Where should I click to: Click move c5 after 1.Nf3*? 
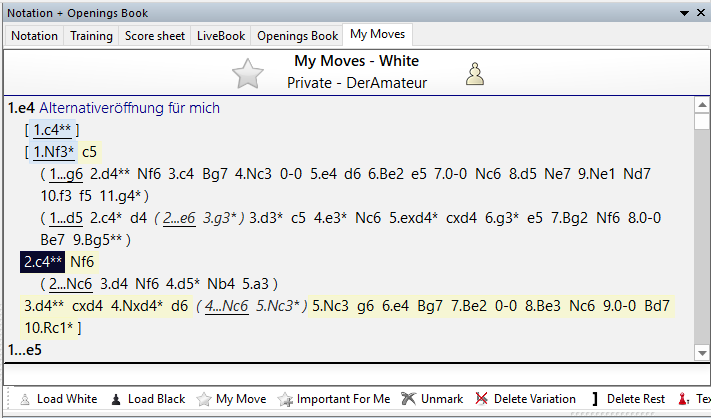89,152
